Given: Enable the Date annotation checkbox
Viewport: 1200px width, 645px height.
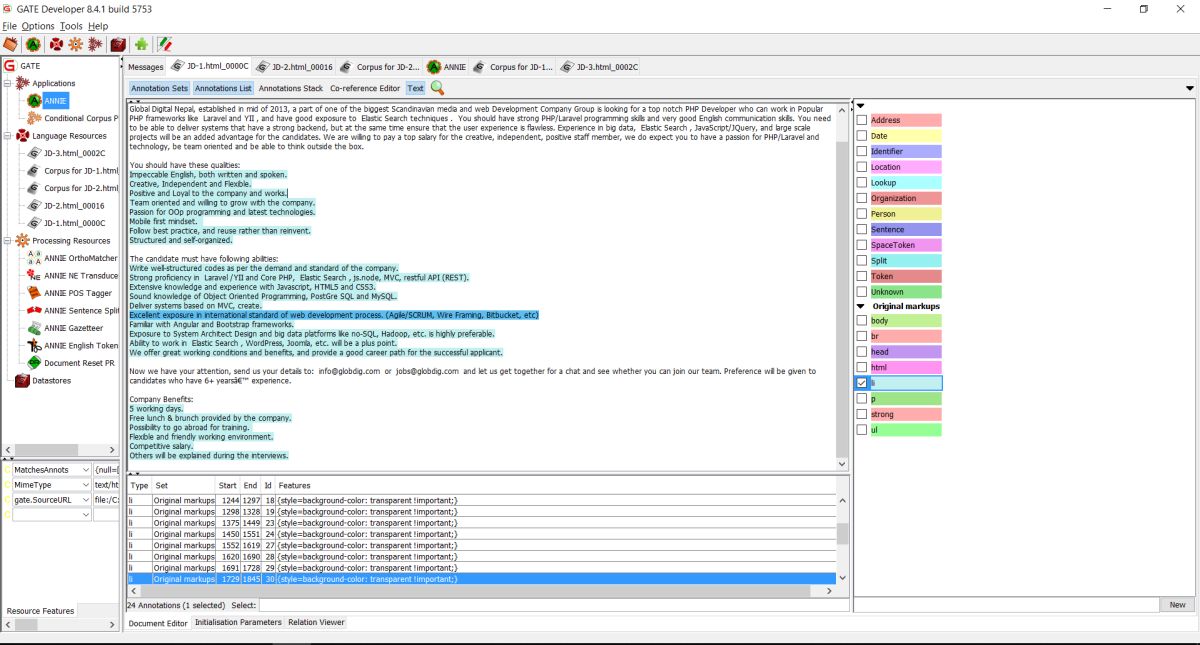Looking at the screenshot, I should tap(862, 136).
